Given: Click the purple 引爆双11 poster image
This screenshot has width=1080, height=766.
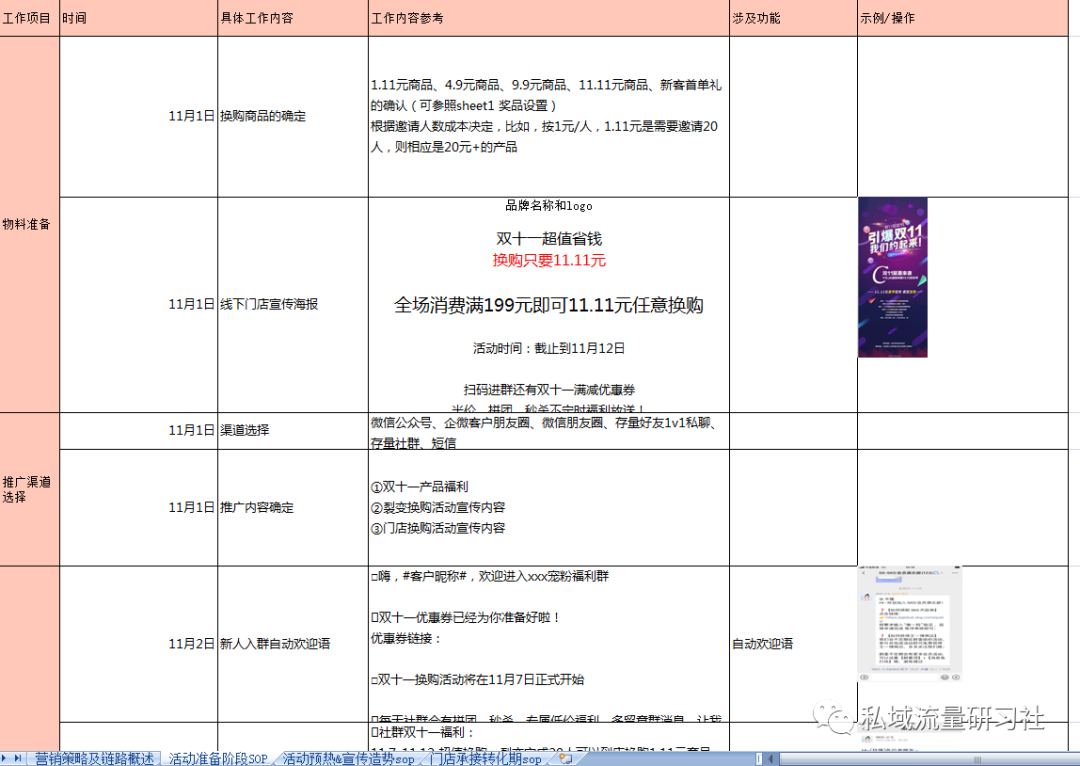Looking at the screenshot, I should (893, 278).
